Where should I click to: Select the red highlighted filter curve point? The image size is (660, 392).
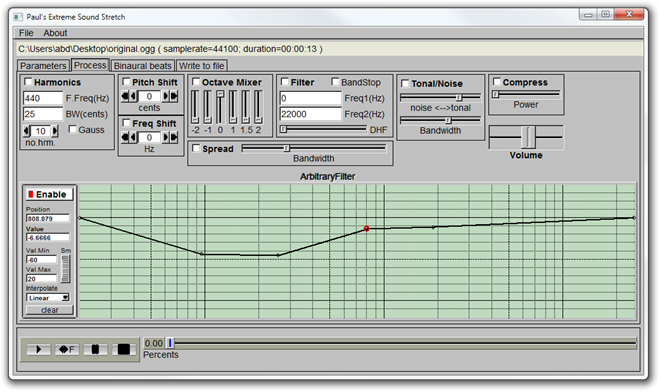(x=367, y=229)
